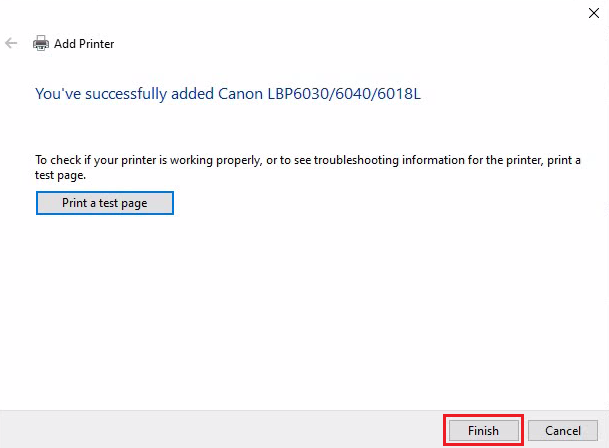Click "test page." on the second instruction line

[x=60, y=174]
